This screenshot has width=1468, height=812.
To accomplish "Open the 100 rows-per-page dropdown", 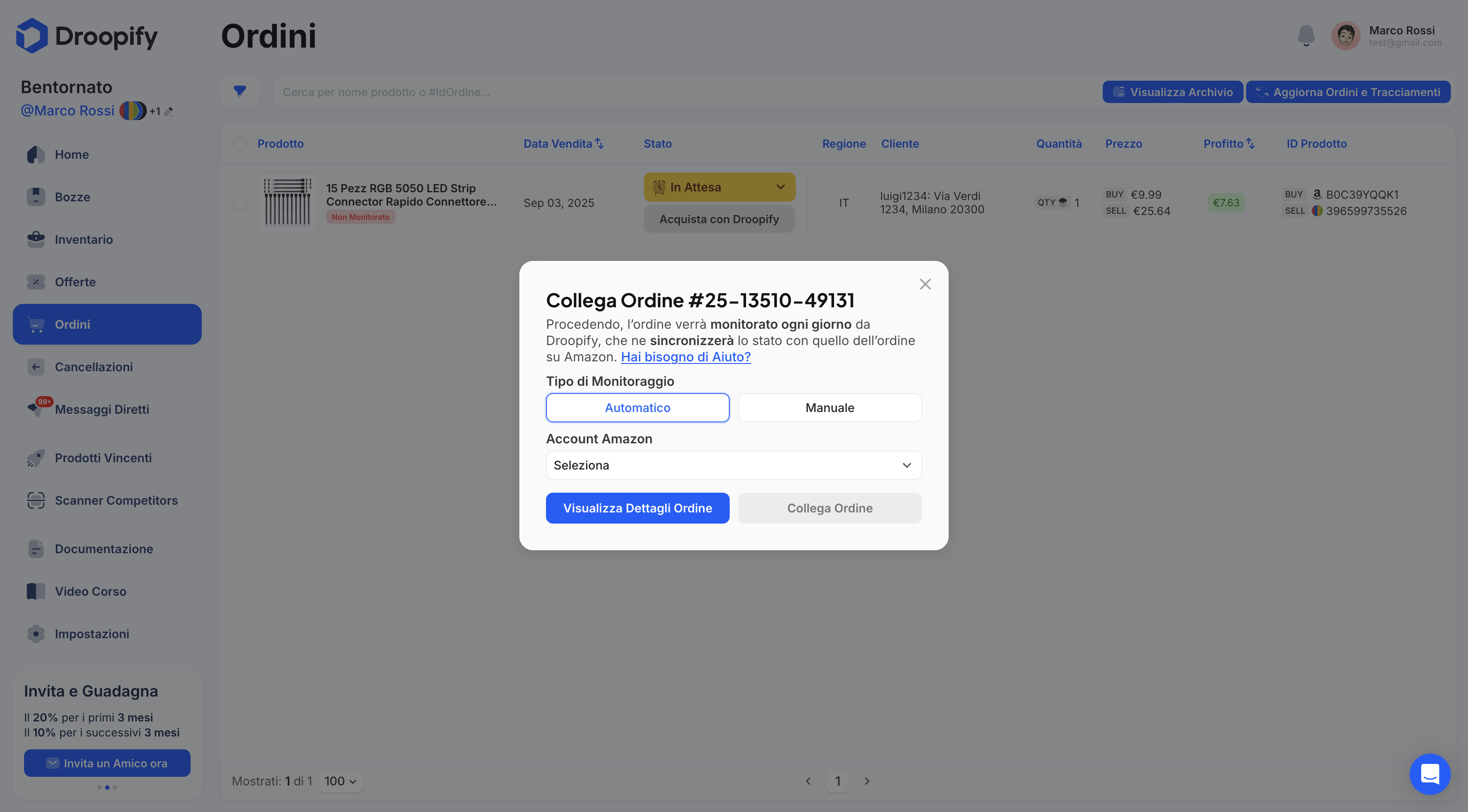I will (340, 781).
